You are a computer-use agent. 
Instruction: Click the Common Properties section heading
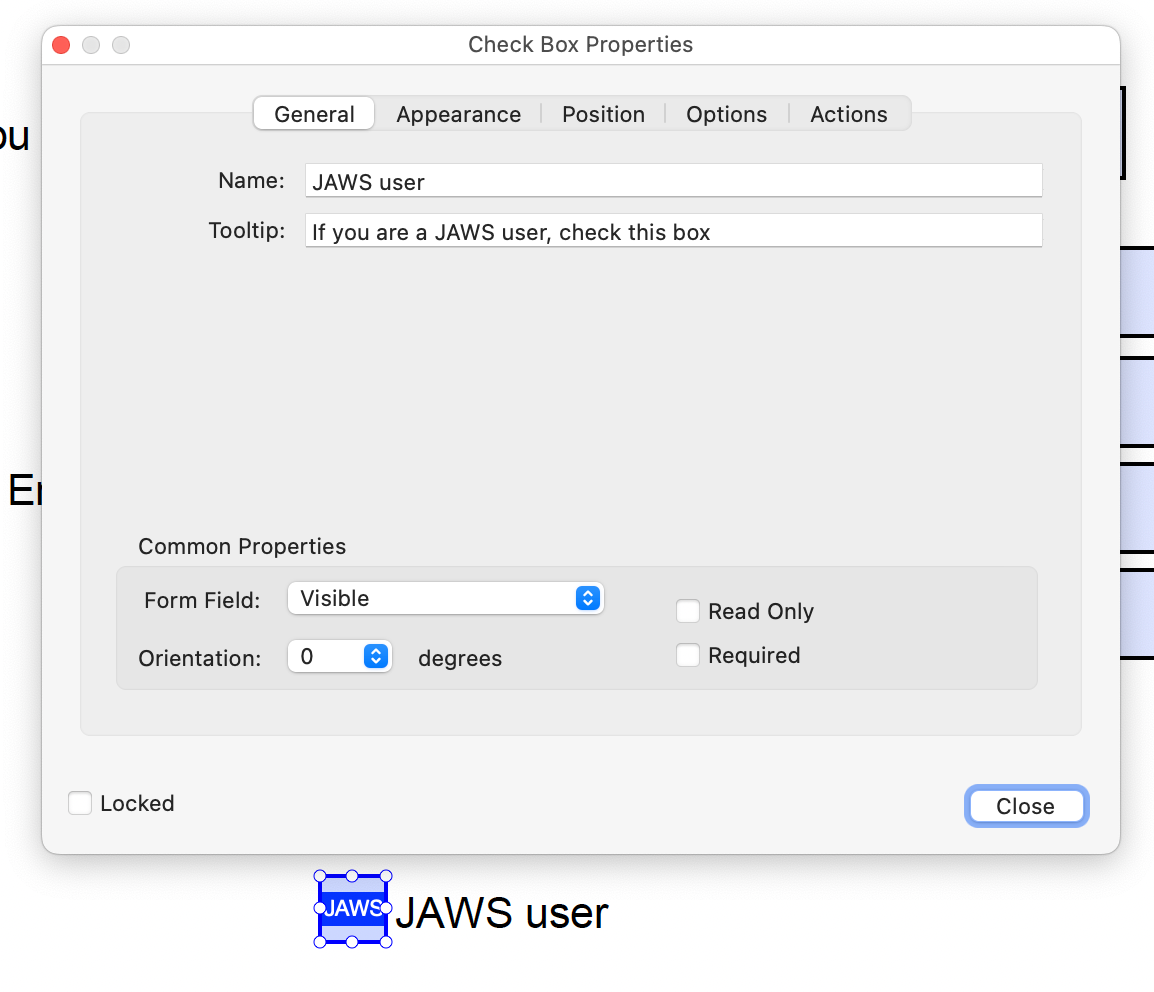point(241,546)
